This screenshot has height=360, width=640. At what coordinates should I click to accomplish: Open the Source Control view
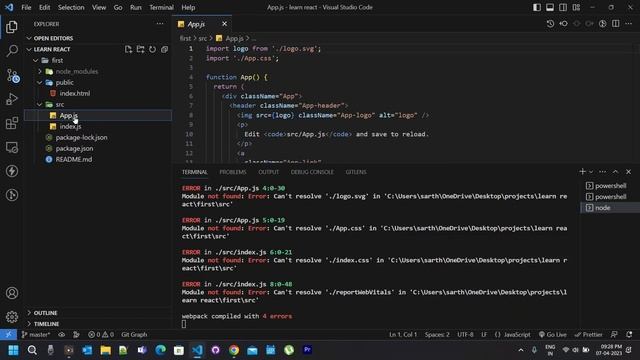coord(12,76)
